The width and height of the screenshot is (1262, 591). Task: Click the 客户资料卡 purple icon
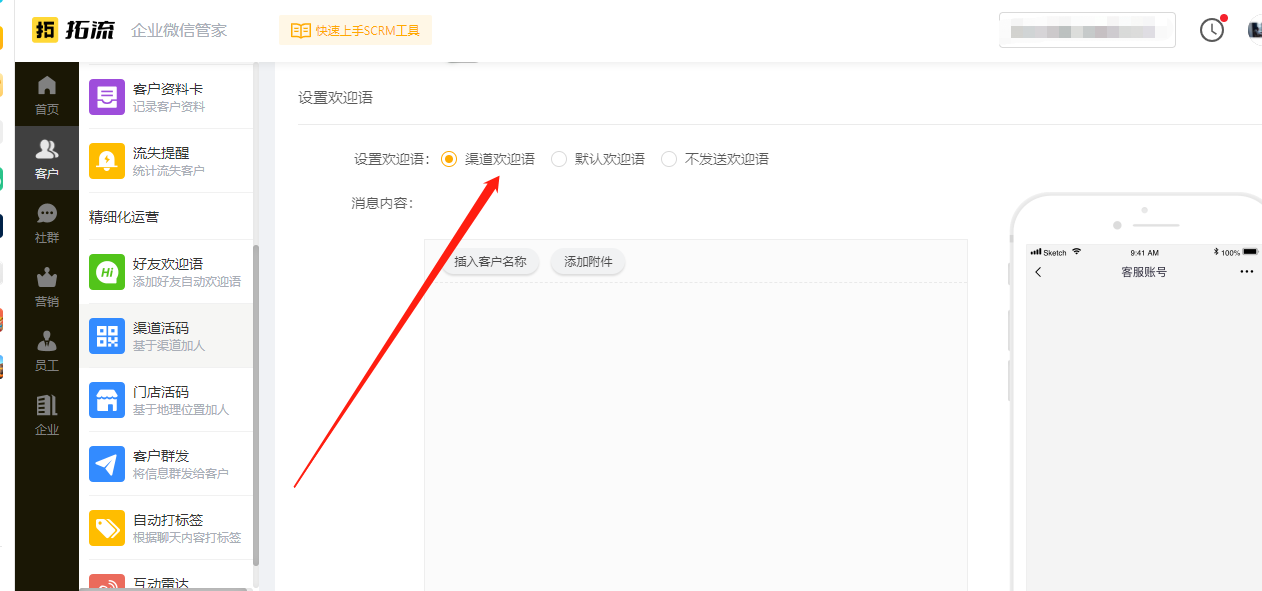tap(107, 97)
